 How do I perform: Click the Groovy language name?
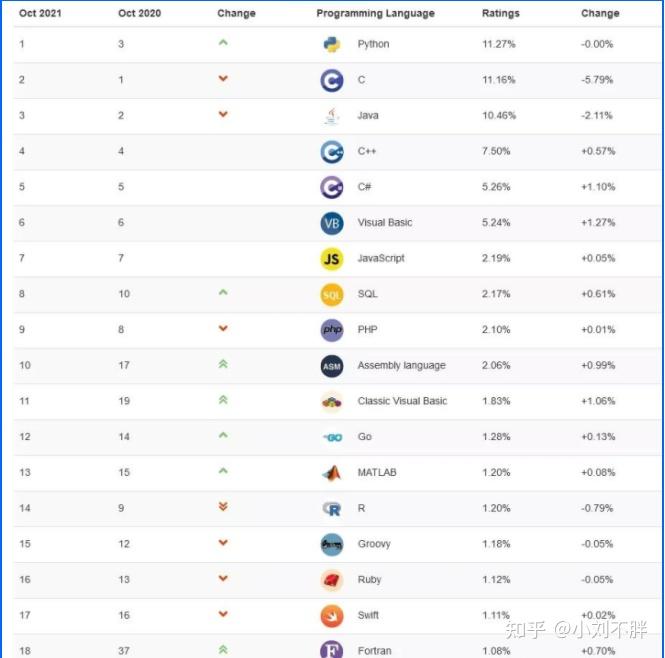click(x=374, y=544)
